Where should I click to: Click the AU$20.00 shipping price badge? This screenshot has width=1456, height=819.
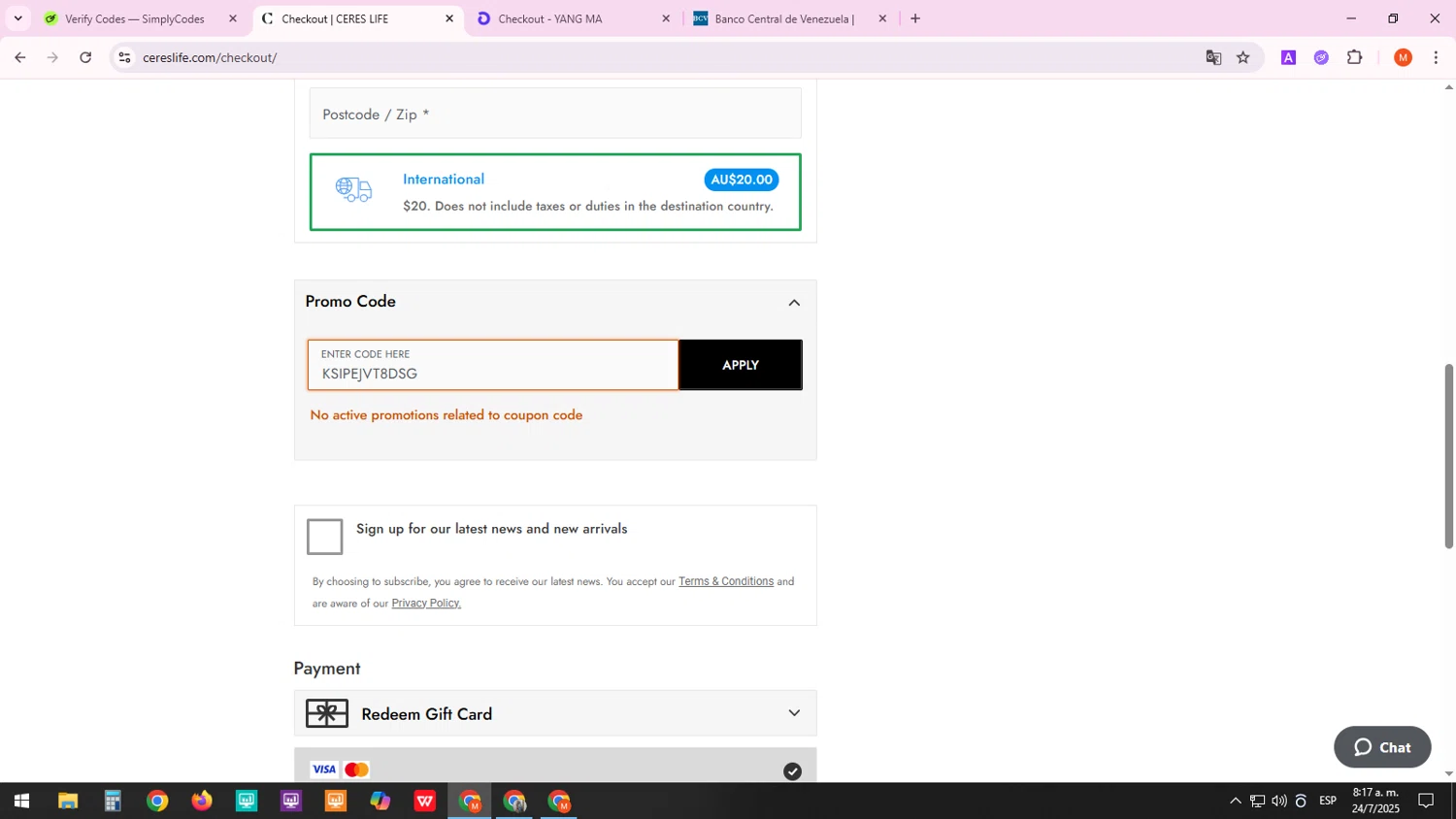[x=742, y=180]
